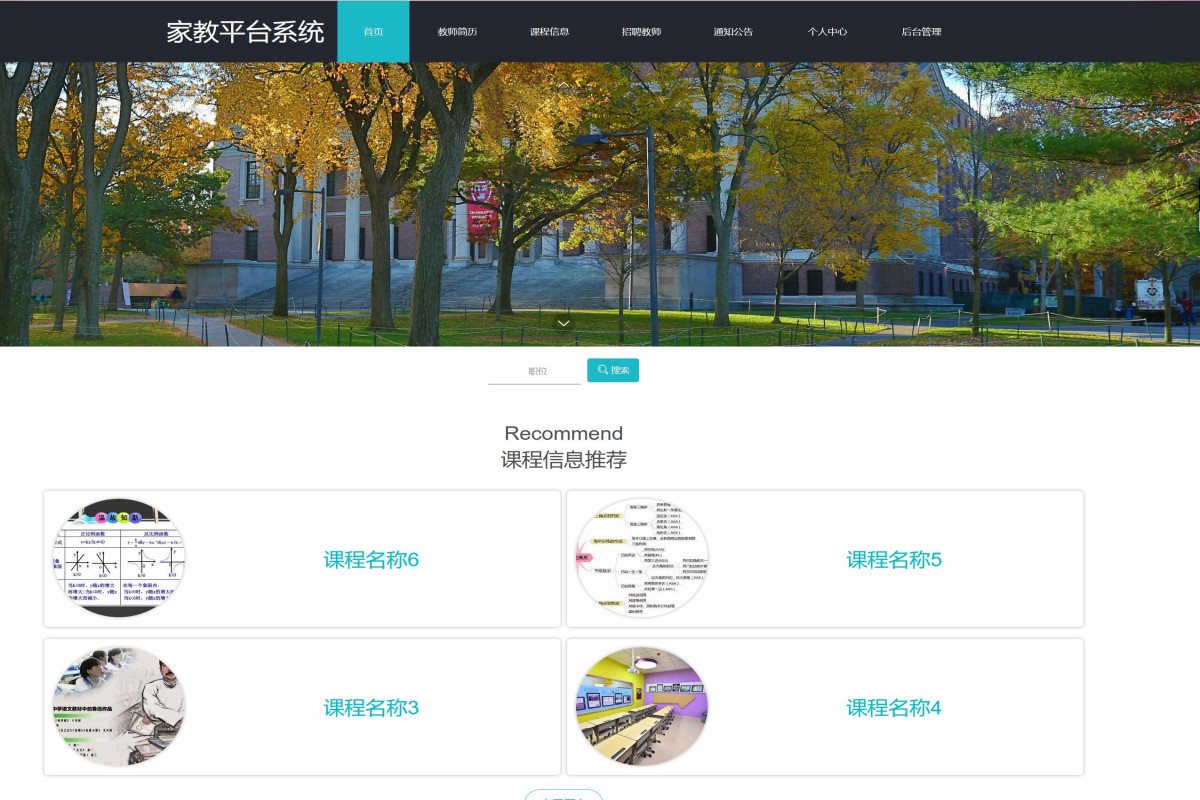1200x800 pixels.
Task: Navigate to 课程信息 in the top menu
Action: 548,31
